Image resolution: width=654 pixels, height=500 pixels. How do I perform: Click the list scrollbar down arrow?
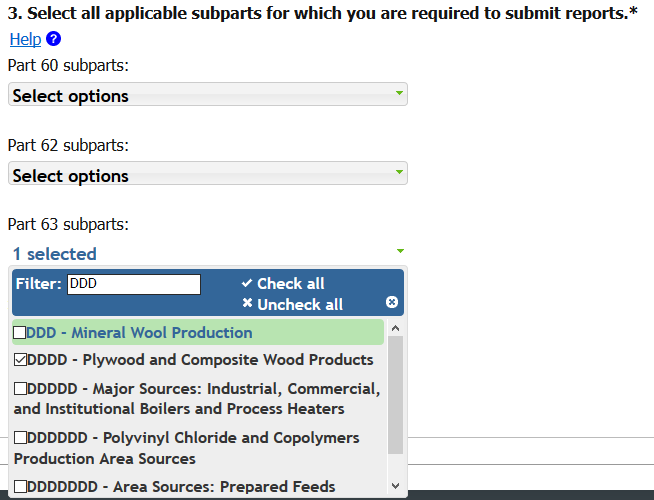pos(395,487)
